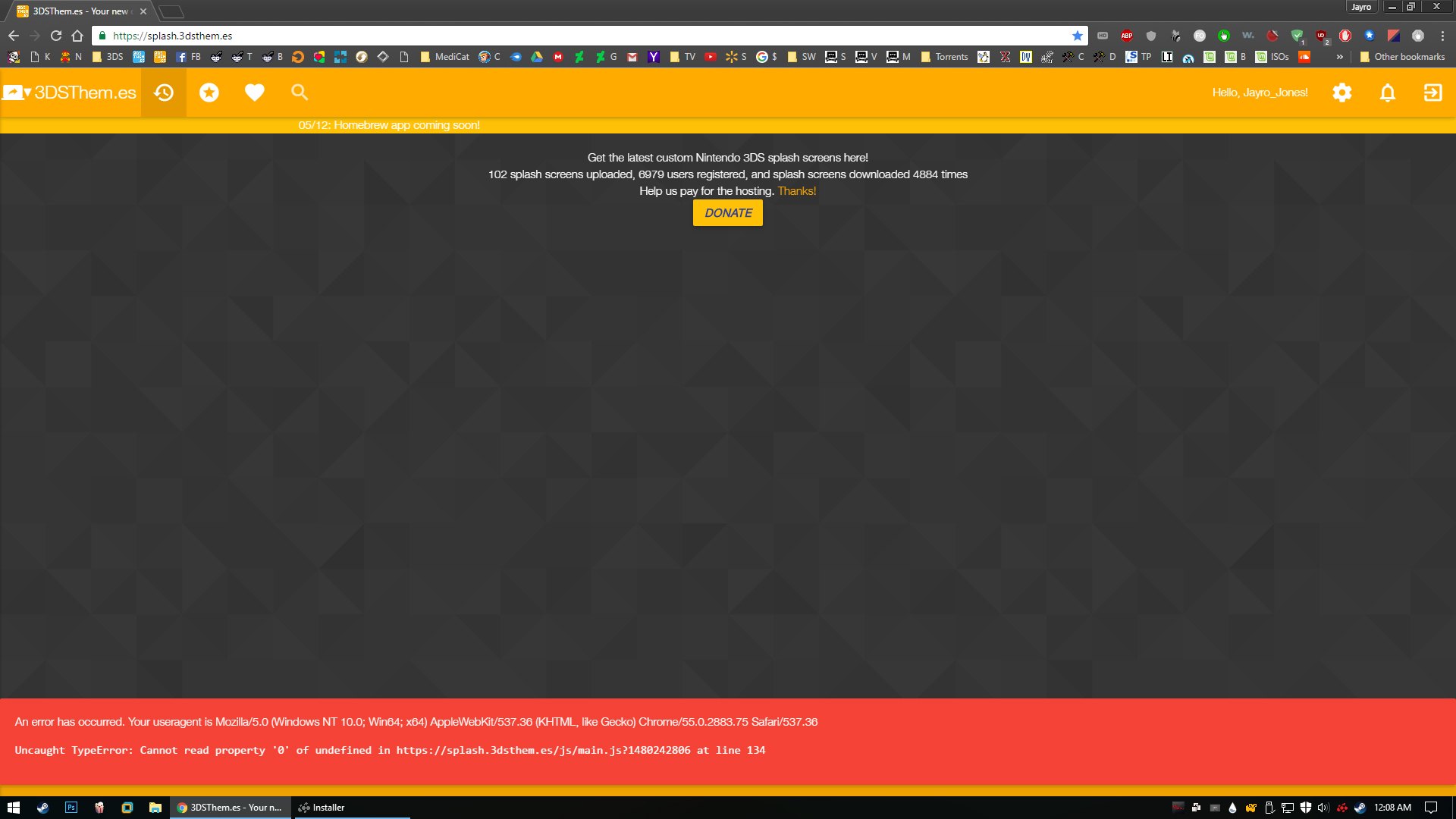Open the ISOs bookmark

[x=1272, y=57]
